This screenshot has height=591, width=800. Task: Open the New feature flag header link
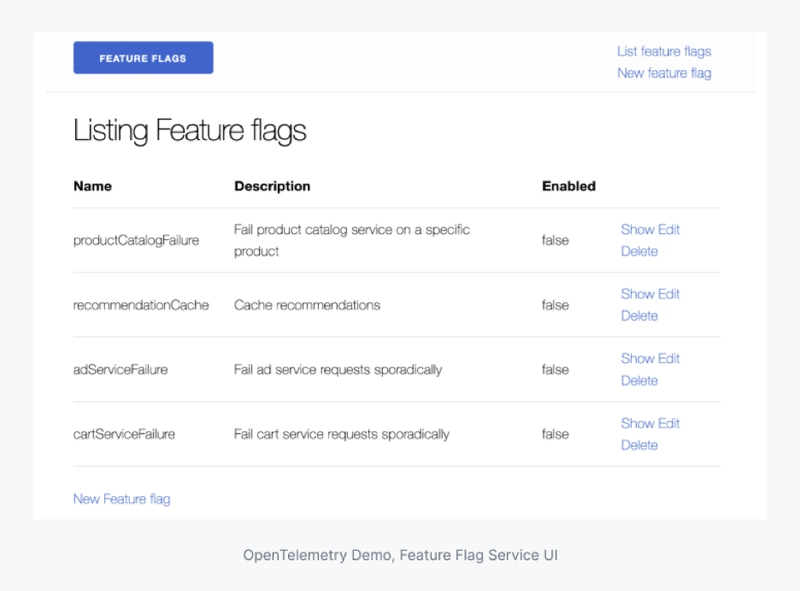pos(664,73)
